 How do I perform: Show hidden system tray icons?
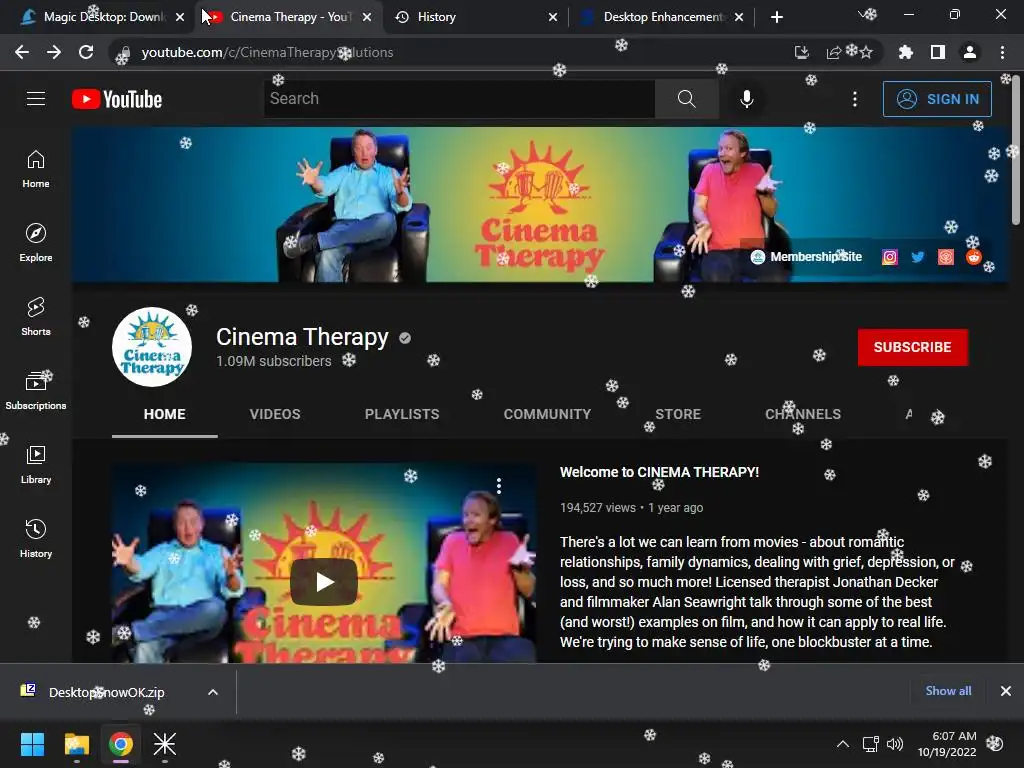click(843, 744)
